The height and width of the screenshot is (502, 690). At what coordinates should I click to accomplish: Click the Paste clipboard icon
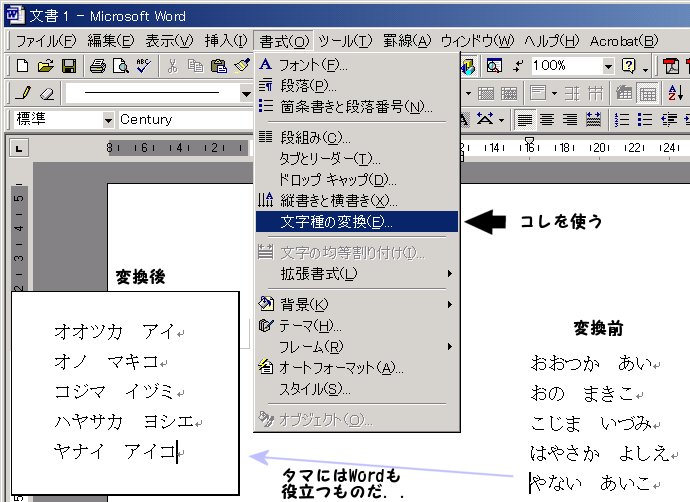(219, 66)
